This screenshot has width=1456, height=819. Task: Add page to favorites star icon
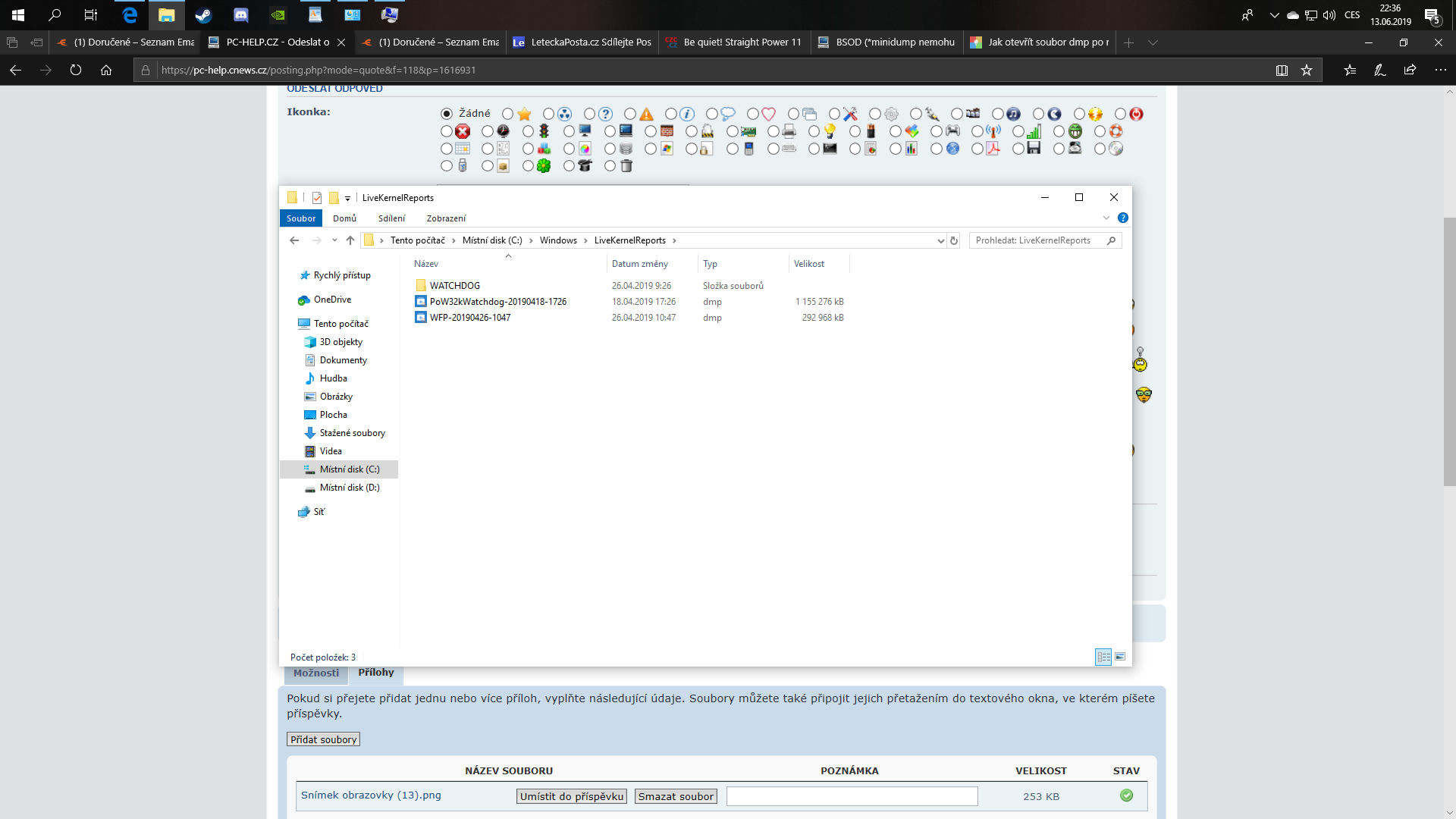pyautogui.click(x=1307, y=70)
